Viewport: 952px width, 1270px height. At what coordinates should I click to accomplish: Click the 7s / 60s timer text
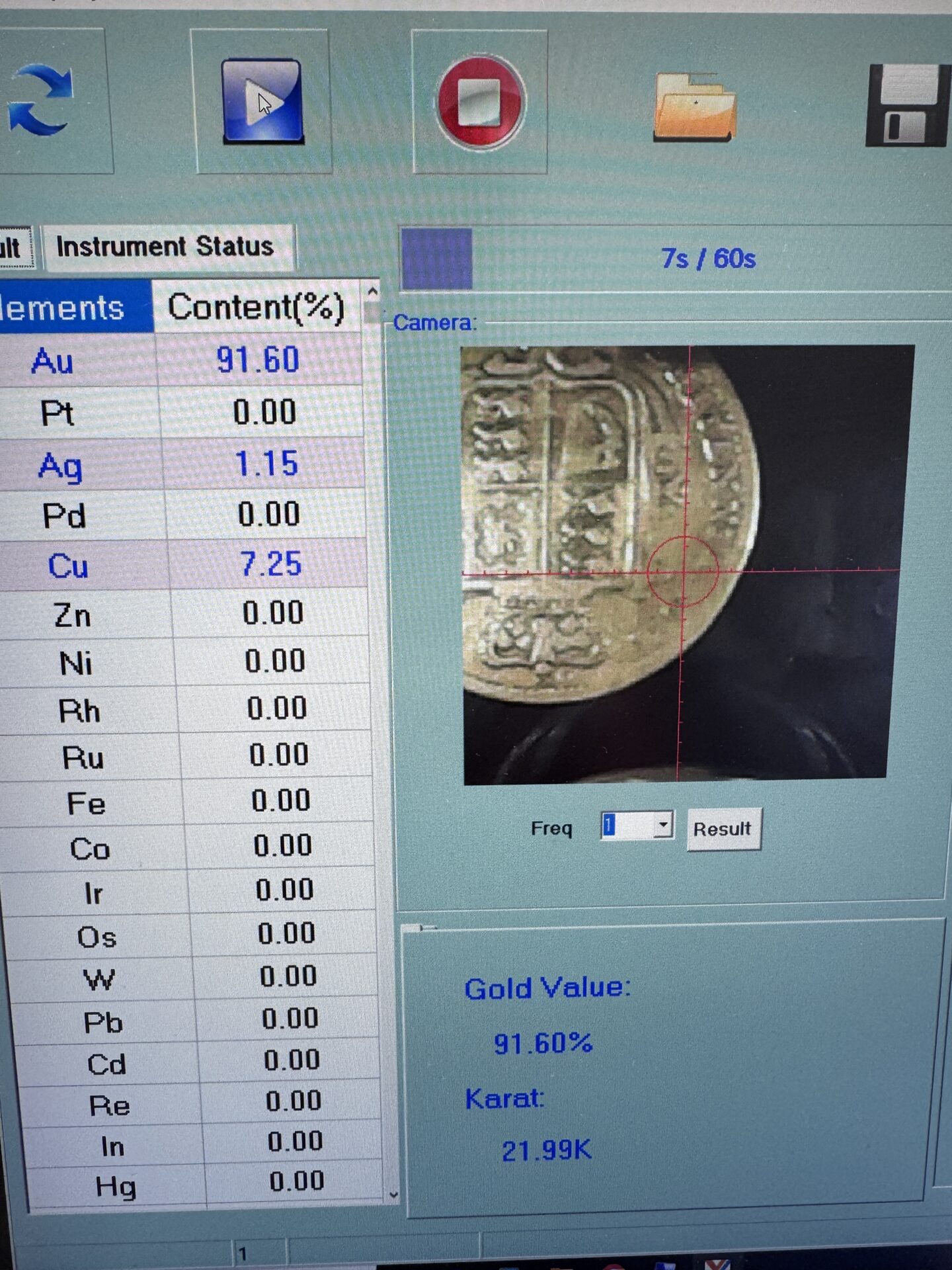coord(708,259)
